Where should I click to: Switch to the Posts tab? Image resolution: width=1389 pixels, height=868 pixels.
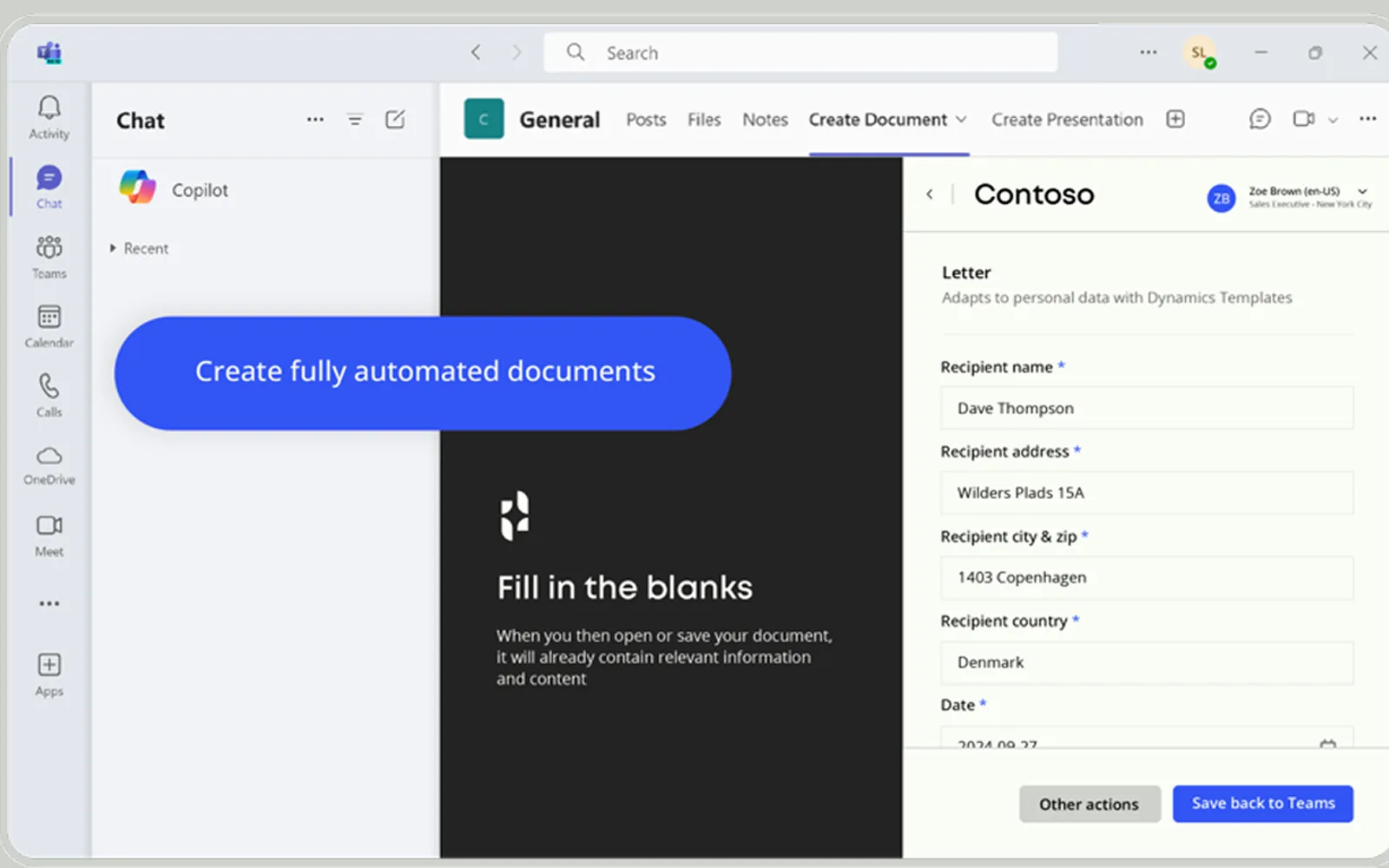pos(646,120)
